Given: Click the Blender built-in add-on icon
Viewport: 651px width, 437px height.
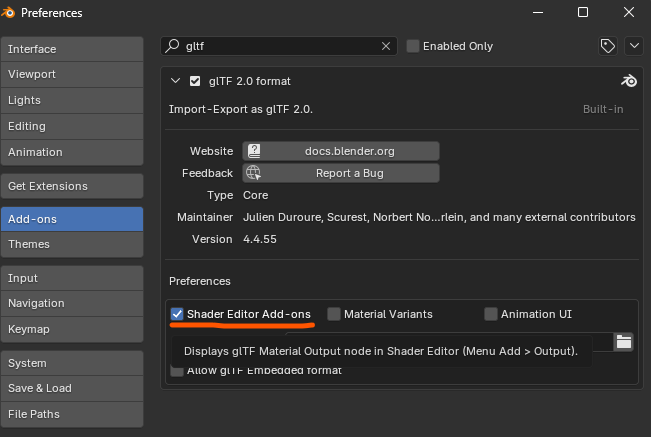Looking at the screenshot, I should tap(629, 81).
